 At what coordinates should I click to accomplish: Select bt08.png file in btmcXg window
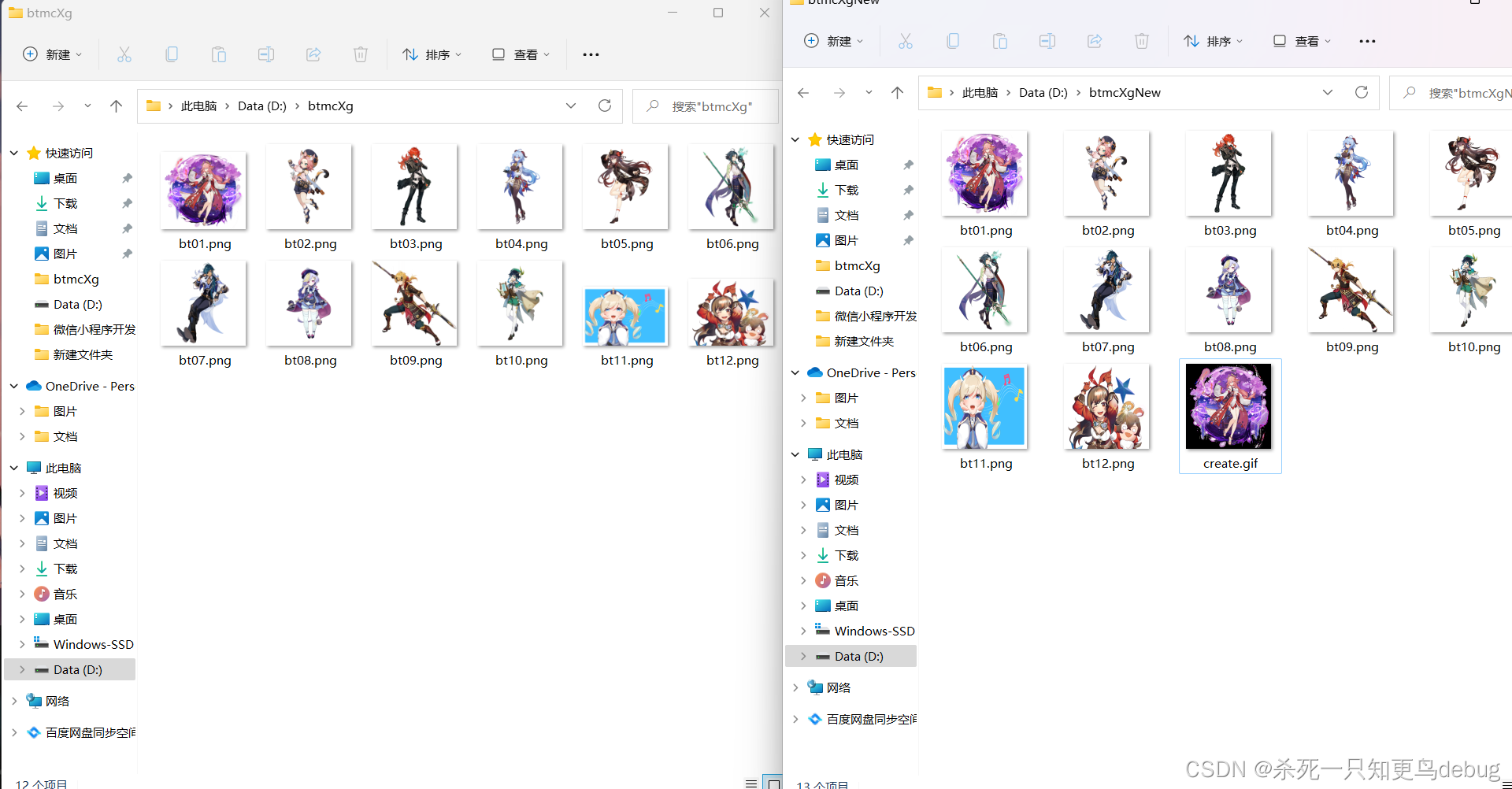click(x=310, y=313)
